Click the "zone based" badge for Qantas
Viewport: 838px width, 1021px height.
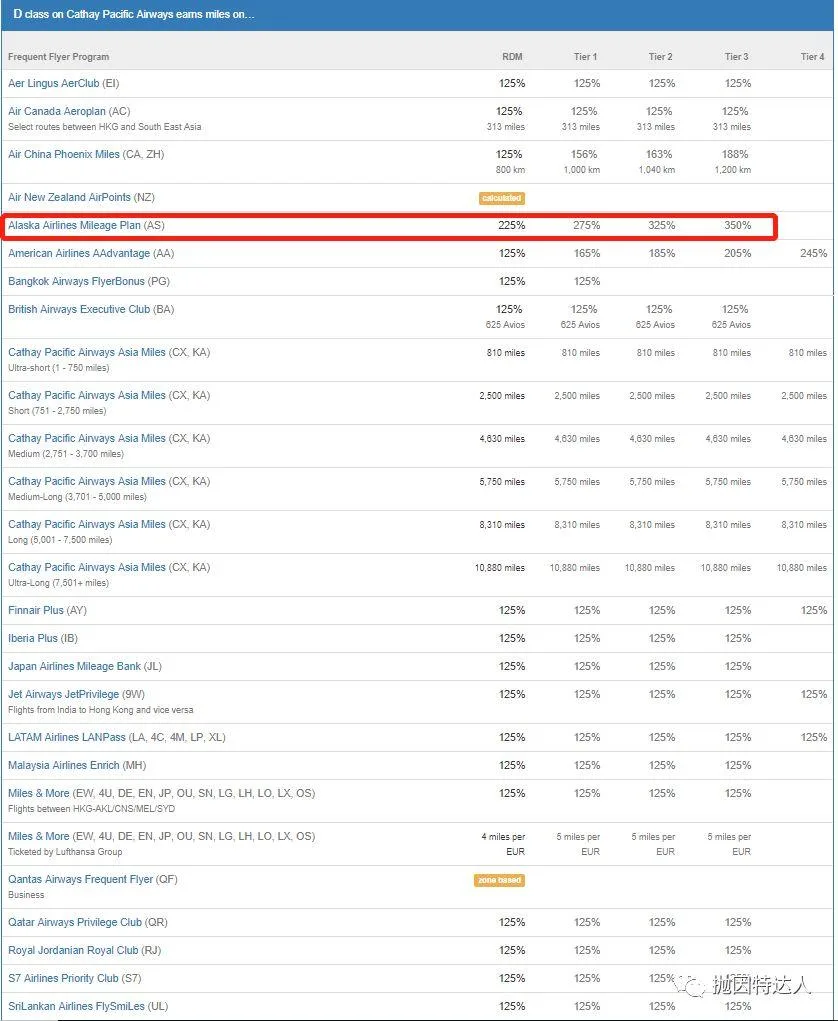coord(499,880)
